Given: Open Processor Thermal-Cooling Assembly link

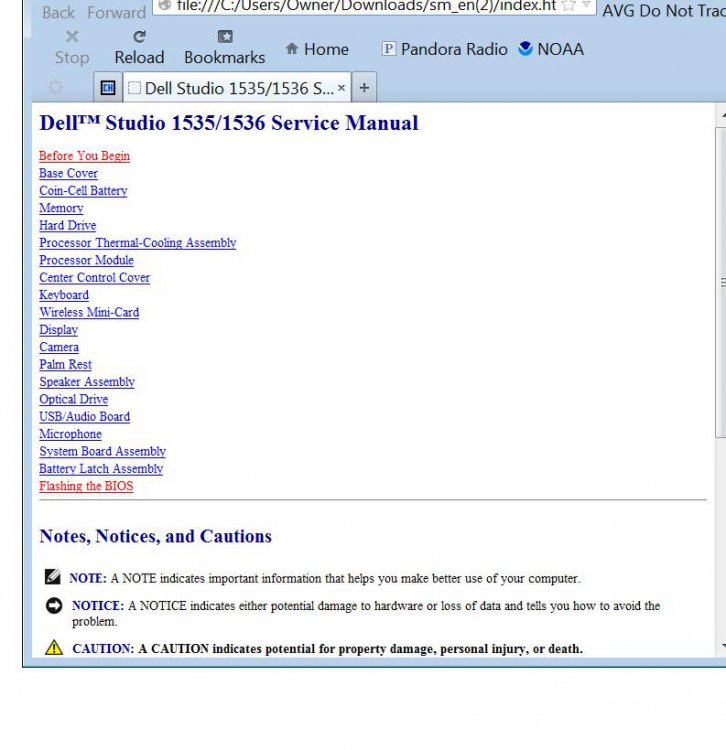Looking at the screenshot, I should (138, 243).
